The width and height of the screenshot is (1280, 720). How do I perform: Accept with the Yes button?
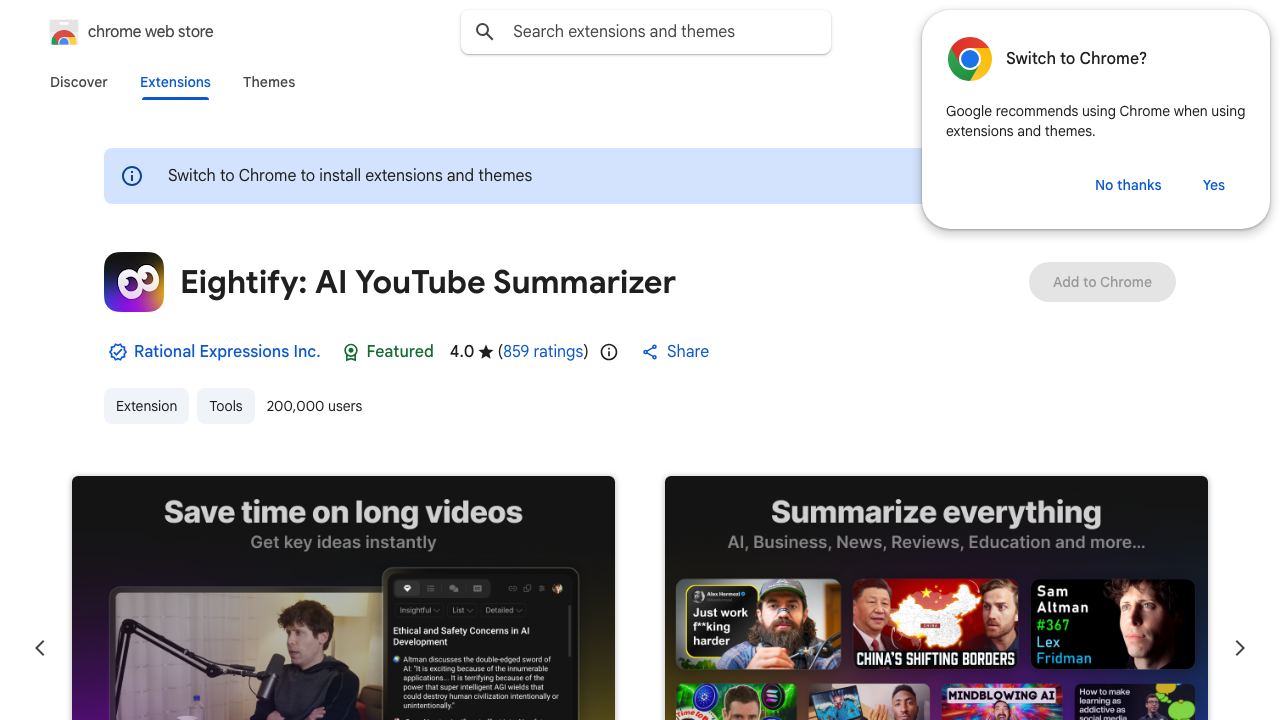click(x=1214, y=185)
